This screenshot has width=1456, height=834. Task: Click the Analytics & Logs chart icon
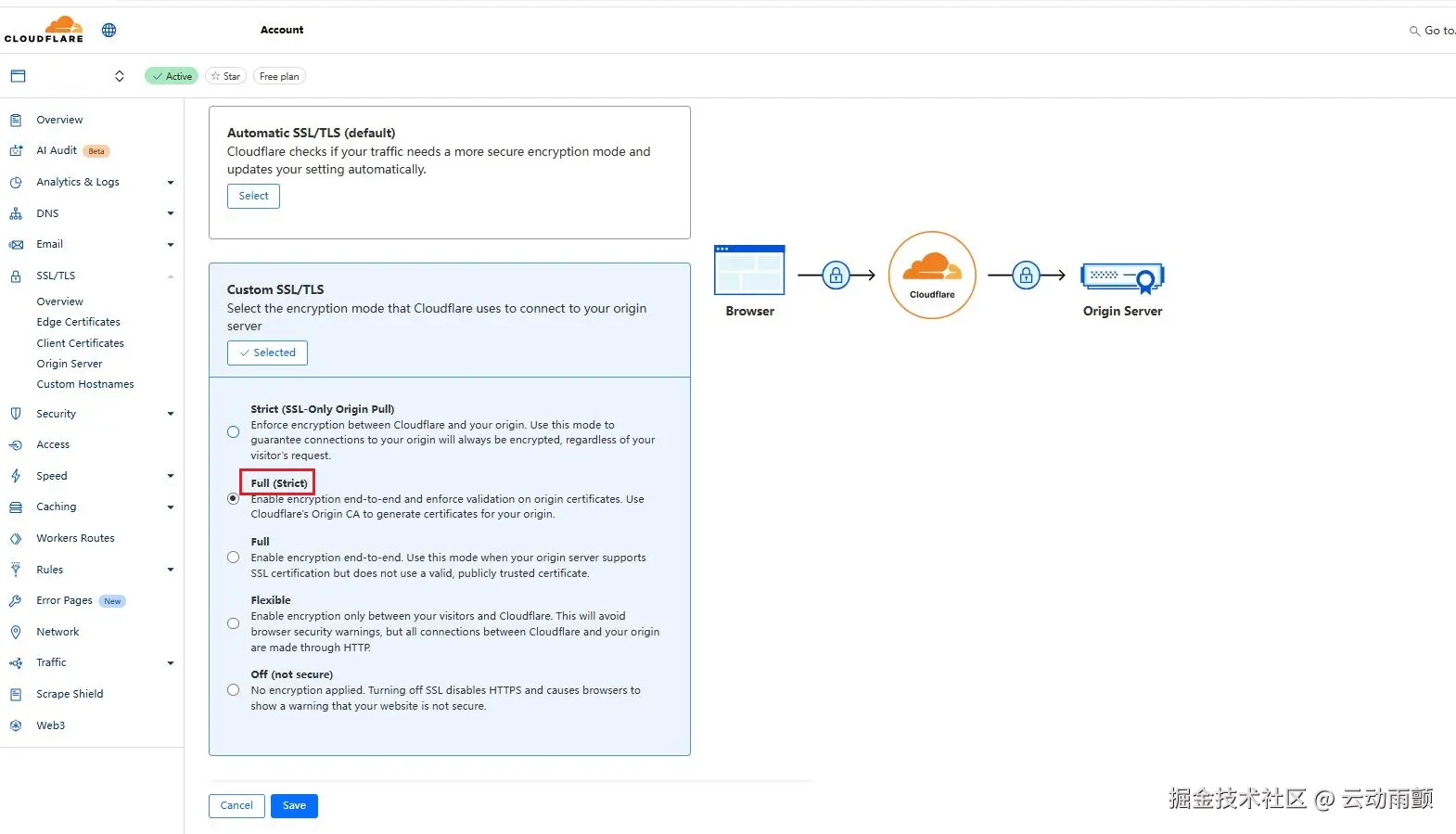16,182
